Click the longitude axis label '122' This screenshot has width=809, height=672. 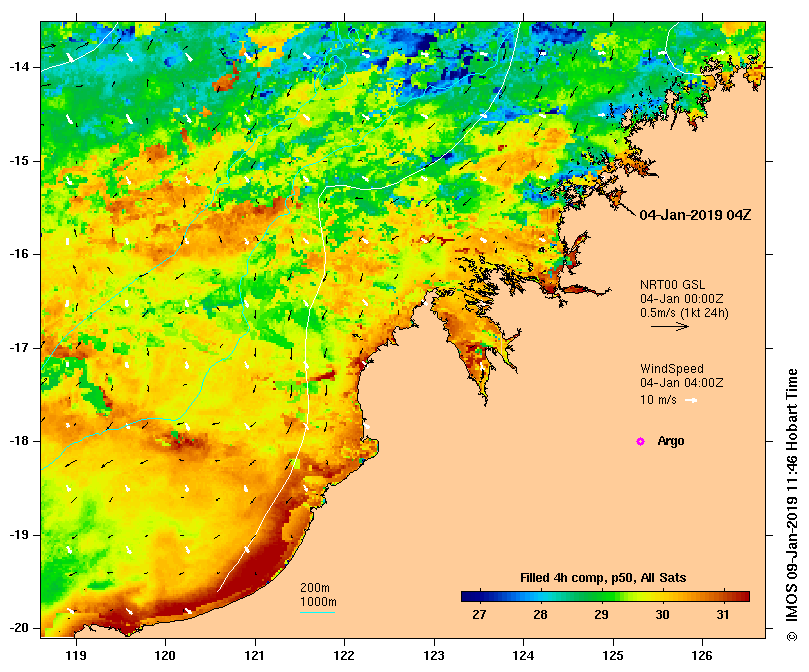(x=344, y=656)
